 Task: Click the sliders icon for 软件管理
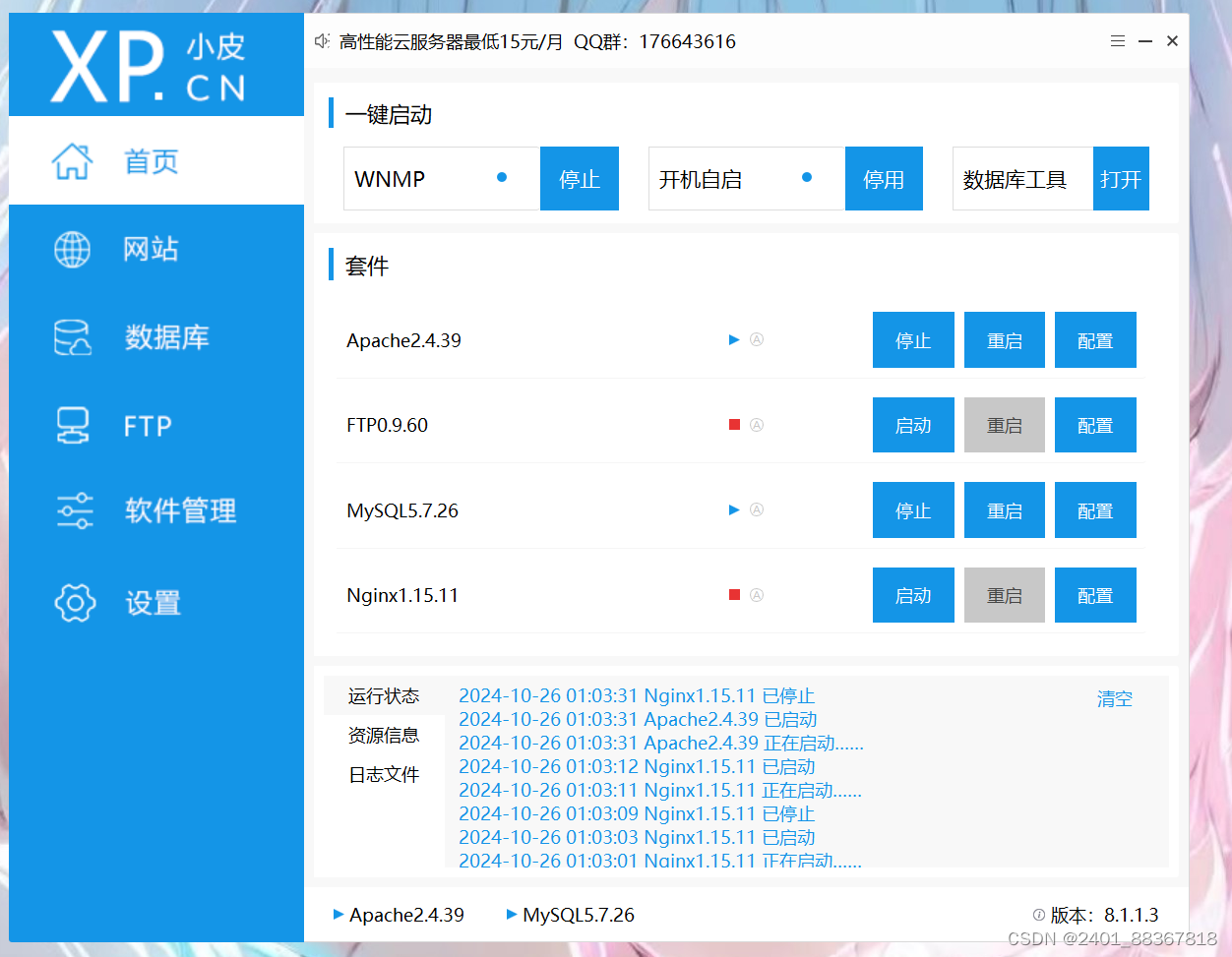[75, 510]
